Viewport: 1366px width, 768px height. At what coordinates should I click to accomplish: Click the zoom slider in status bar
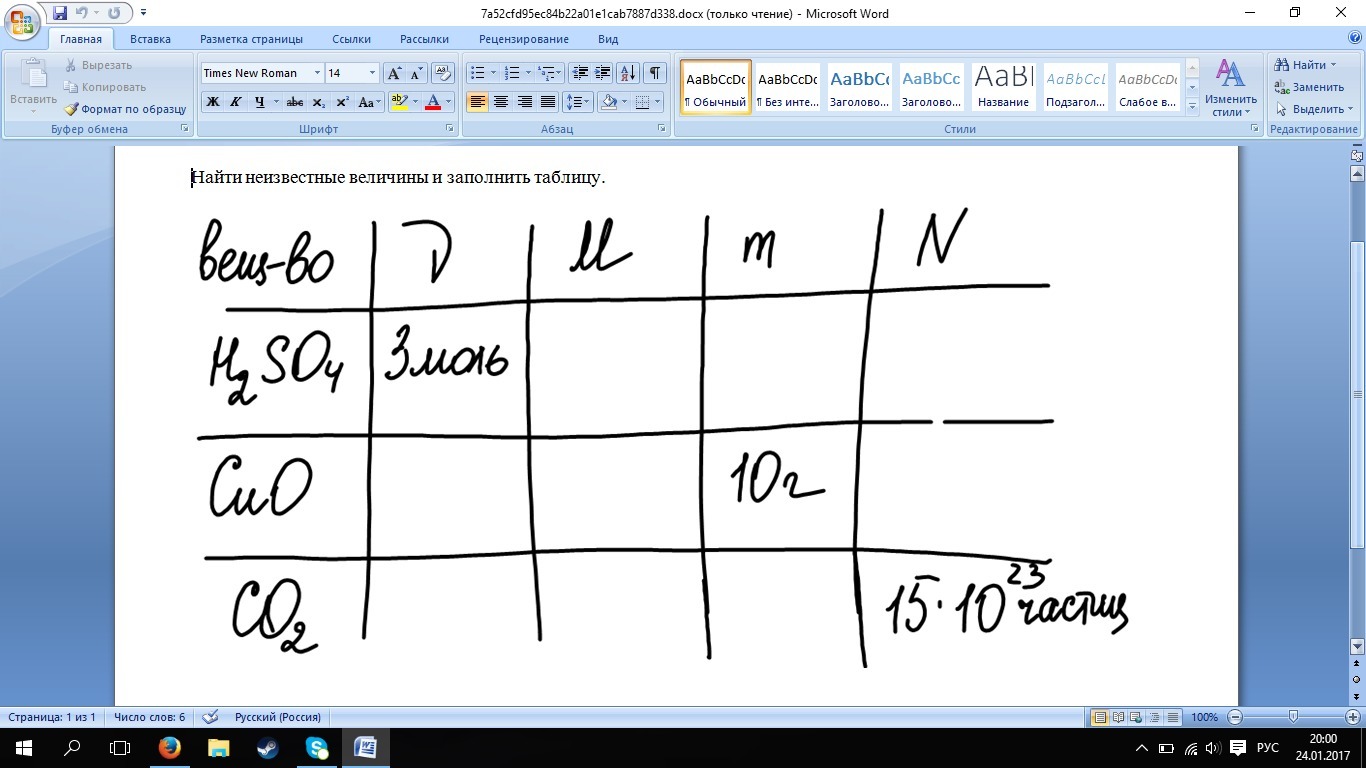click(x=1293, y=717)
